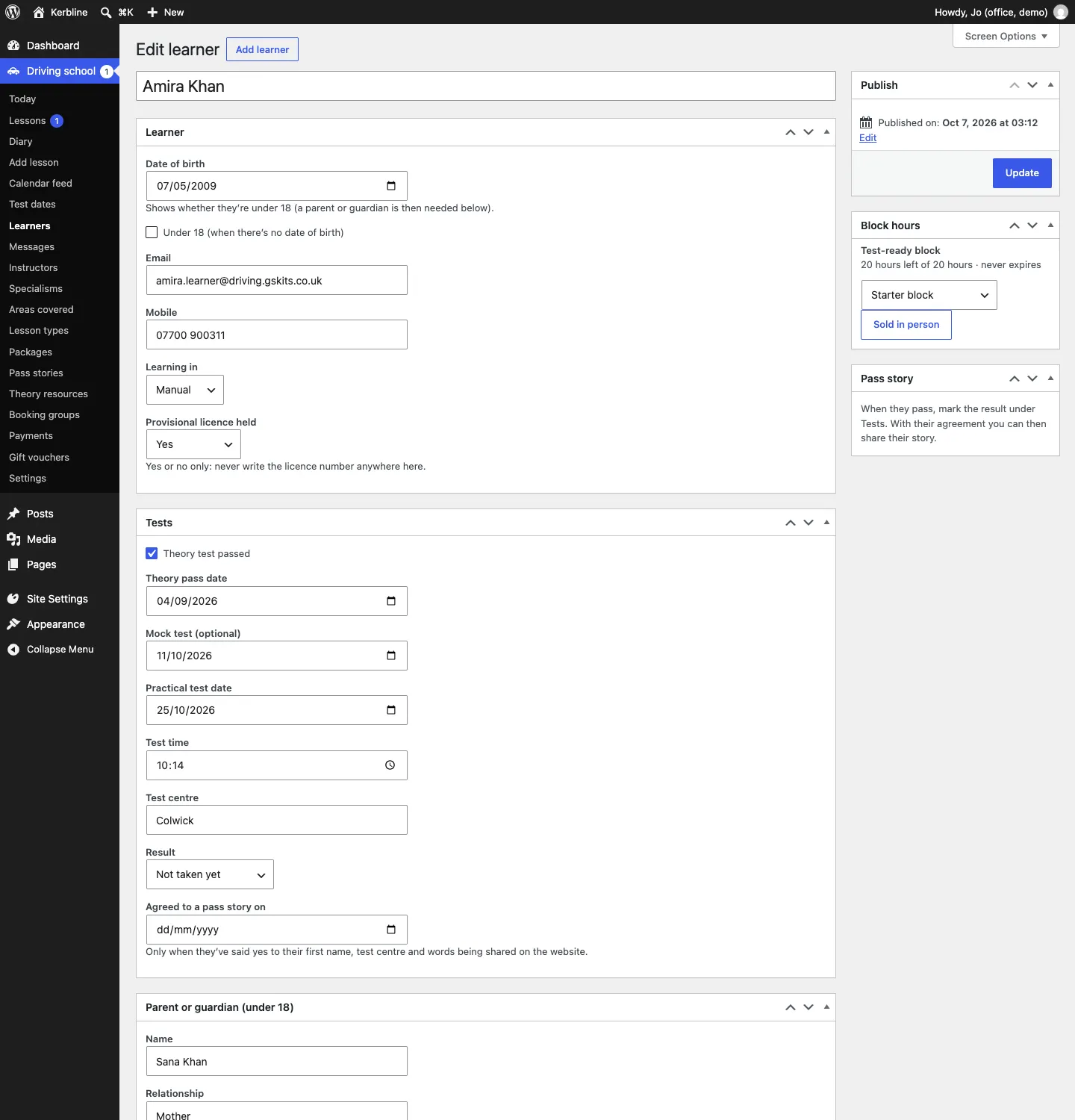Focus the Email input field
1075x1120 pixels.
277,280
